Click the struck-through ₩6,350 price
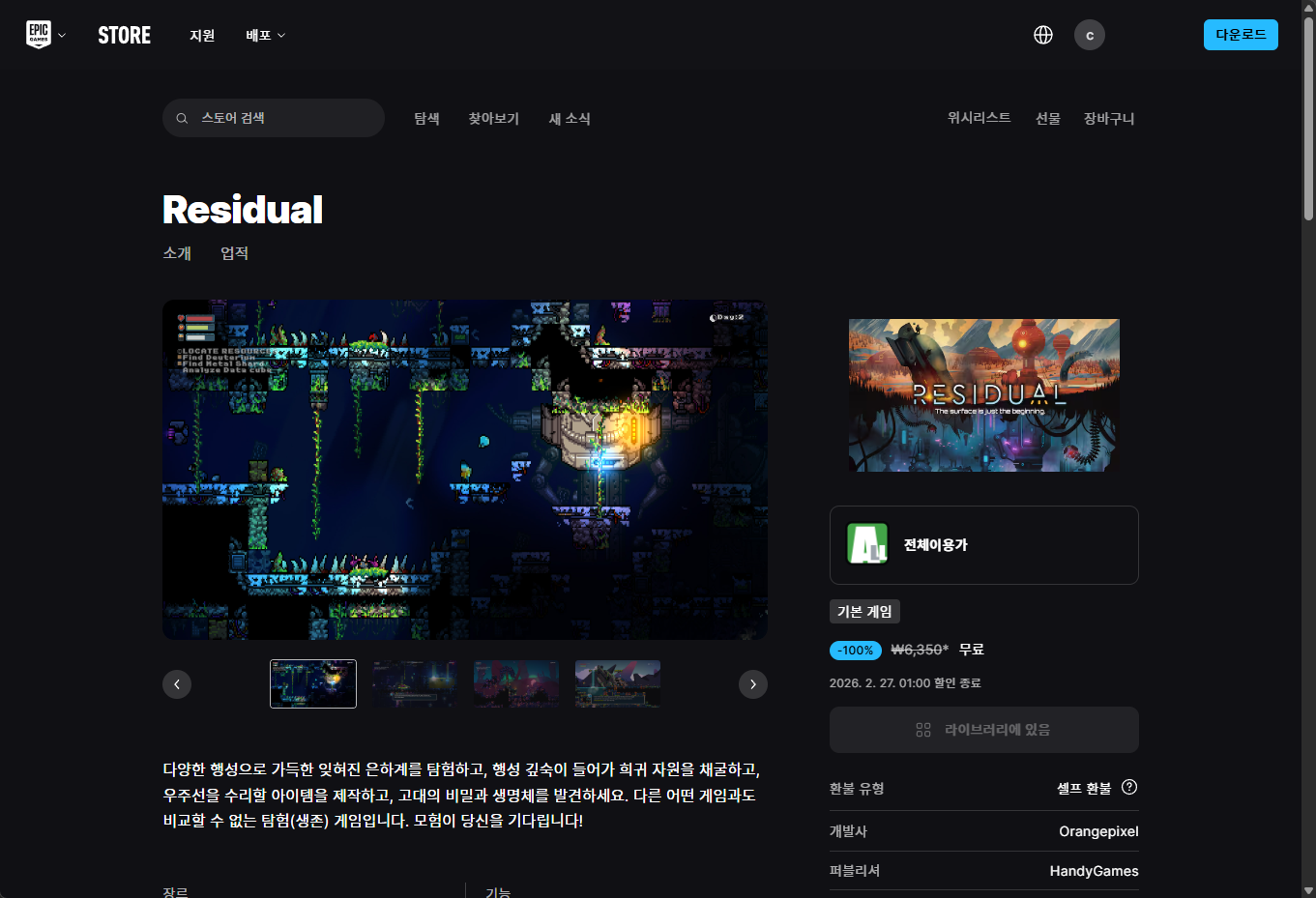 pyautogui.click(x=920, y=650)
